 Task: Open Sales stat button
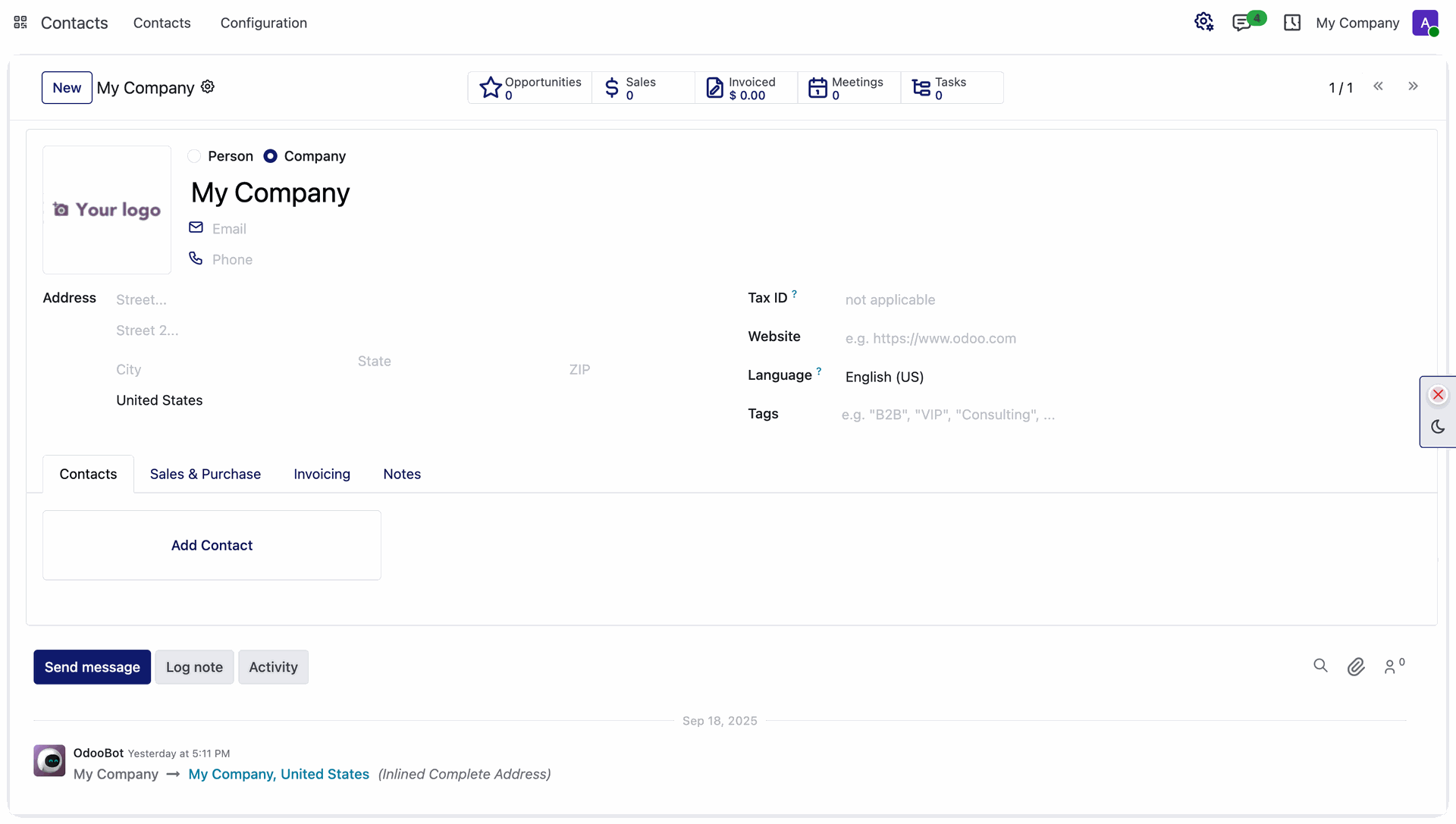click(643, 88)
